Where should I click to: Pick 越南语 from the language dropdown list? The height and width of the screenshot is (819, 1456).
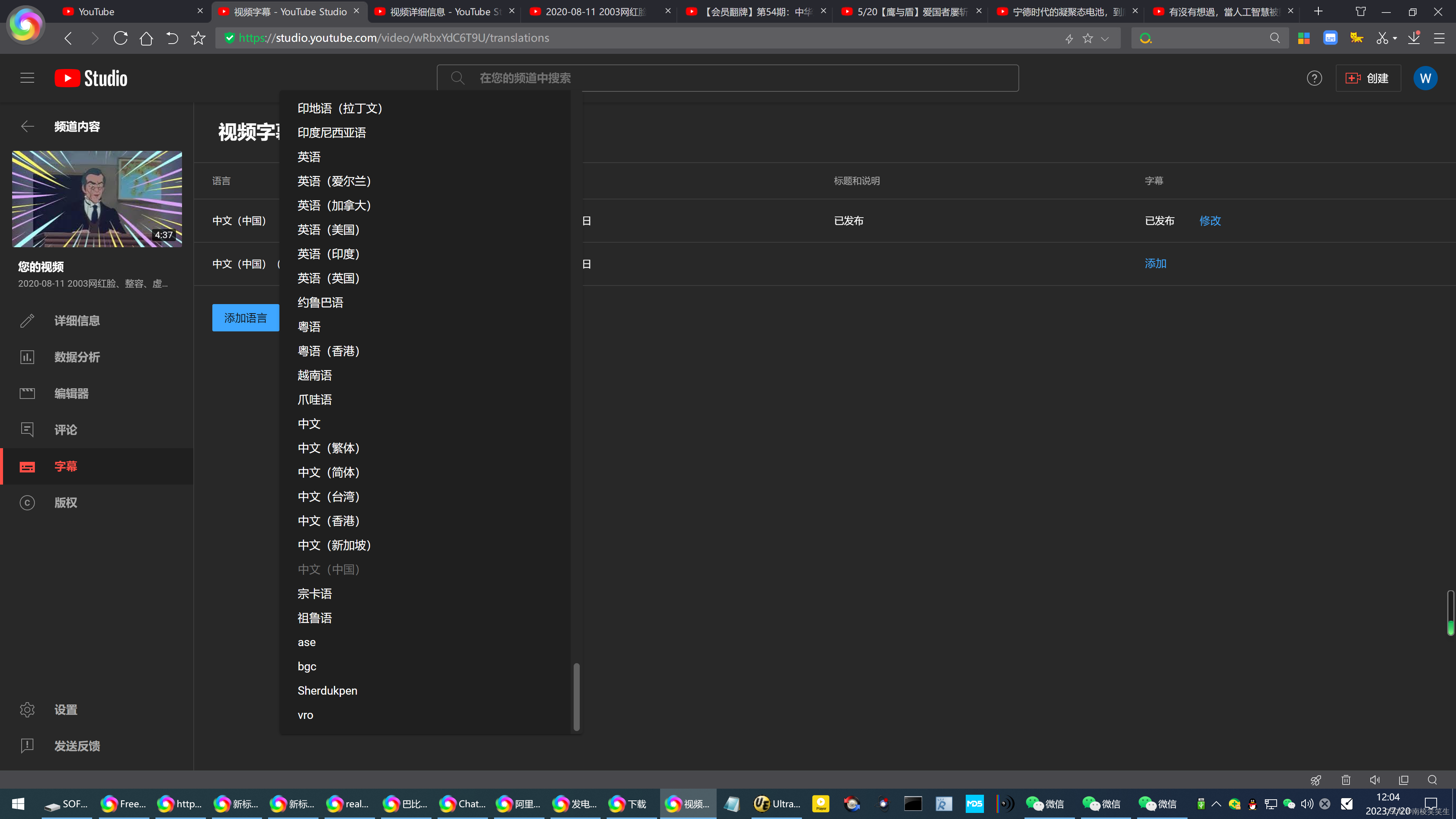tap(315, 375)
